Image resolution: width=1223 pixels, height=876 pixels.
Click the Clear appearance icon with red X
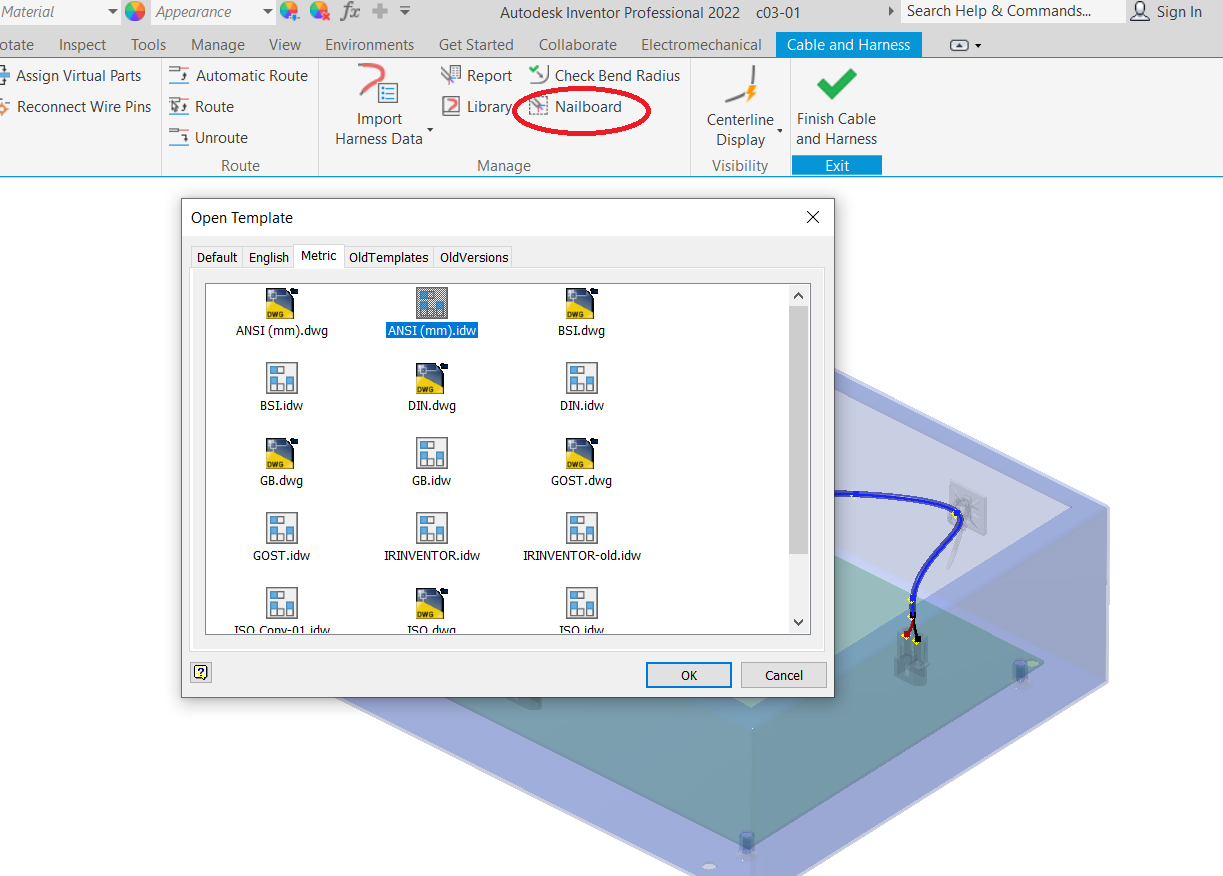(320, 11)
